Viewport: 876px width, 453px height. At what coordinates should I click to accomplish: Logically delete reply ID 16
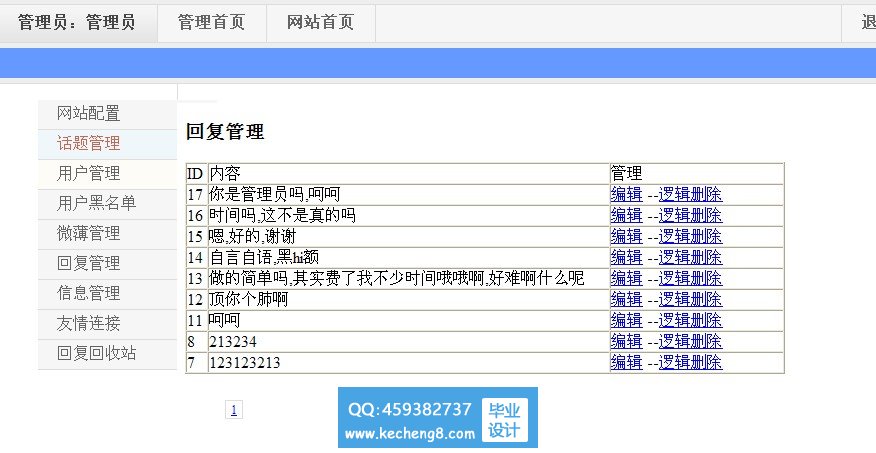(691, 216)
